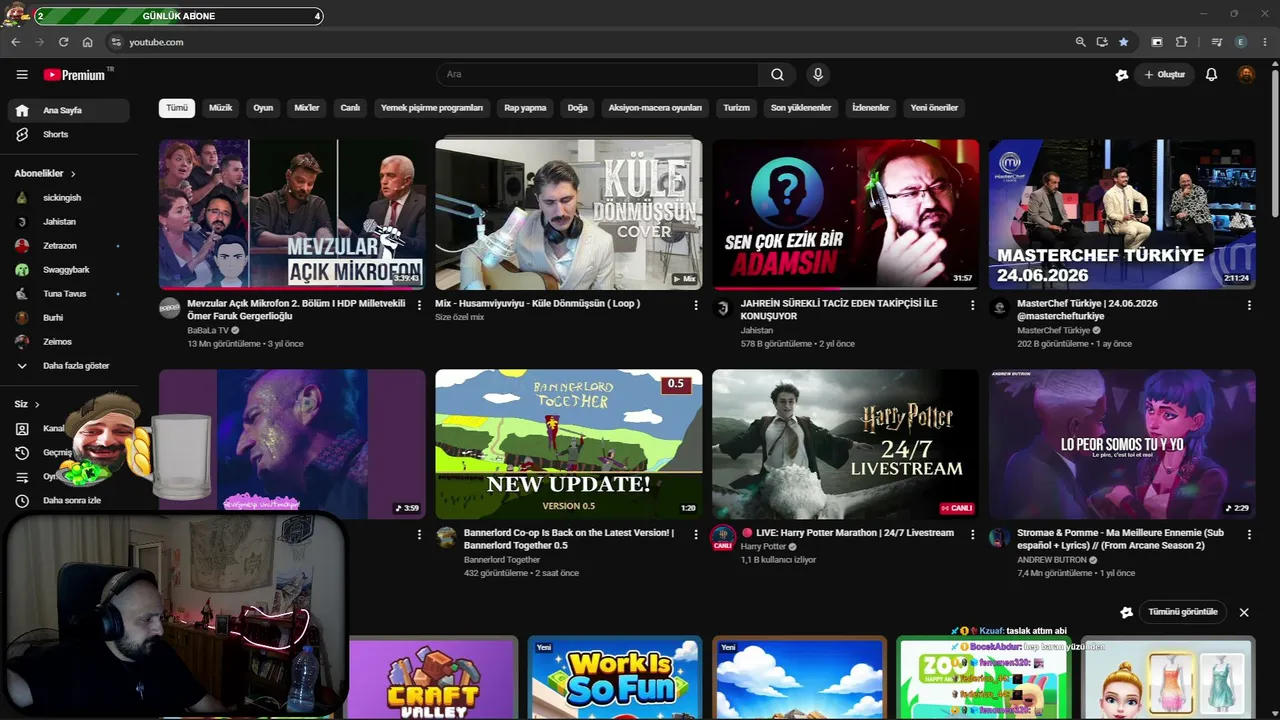
Task: Open options menu for MasterChef Türkiye video
Action: pyautogui.click(x=1249, y=305)
